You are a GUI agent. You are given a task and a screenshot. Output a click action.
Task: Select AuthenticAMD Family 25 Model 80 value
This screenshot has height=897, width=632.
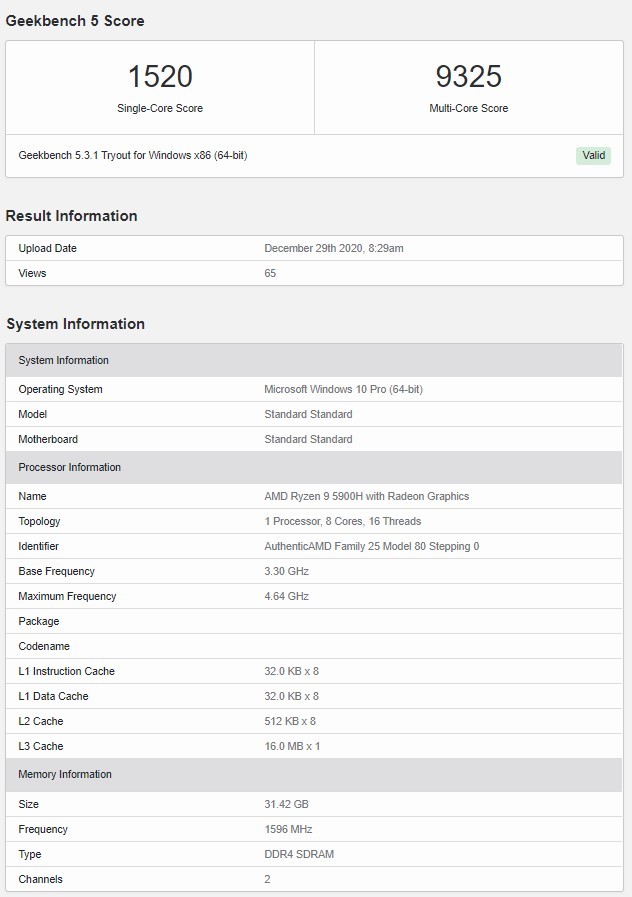pyautogui.click(x=372, y=546)
